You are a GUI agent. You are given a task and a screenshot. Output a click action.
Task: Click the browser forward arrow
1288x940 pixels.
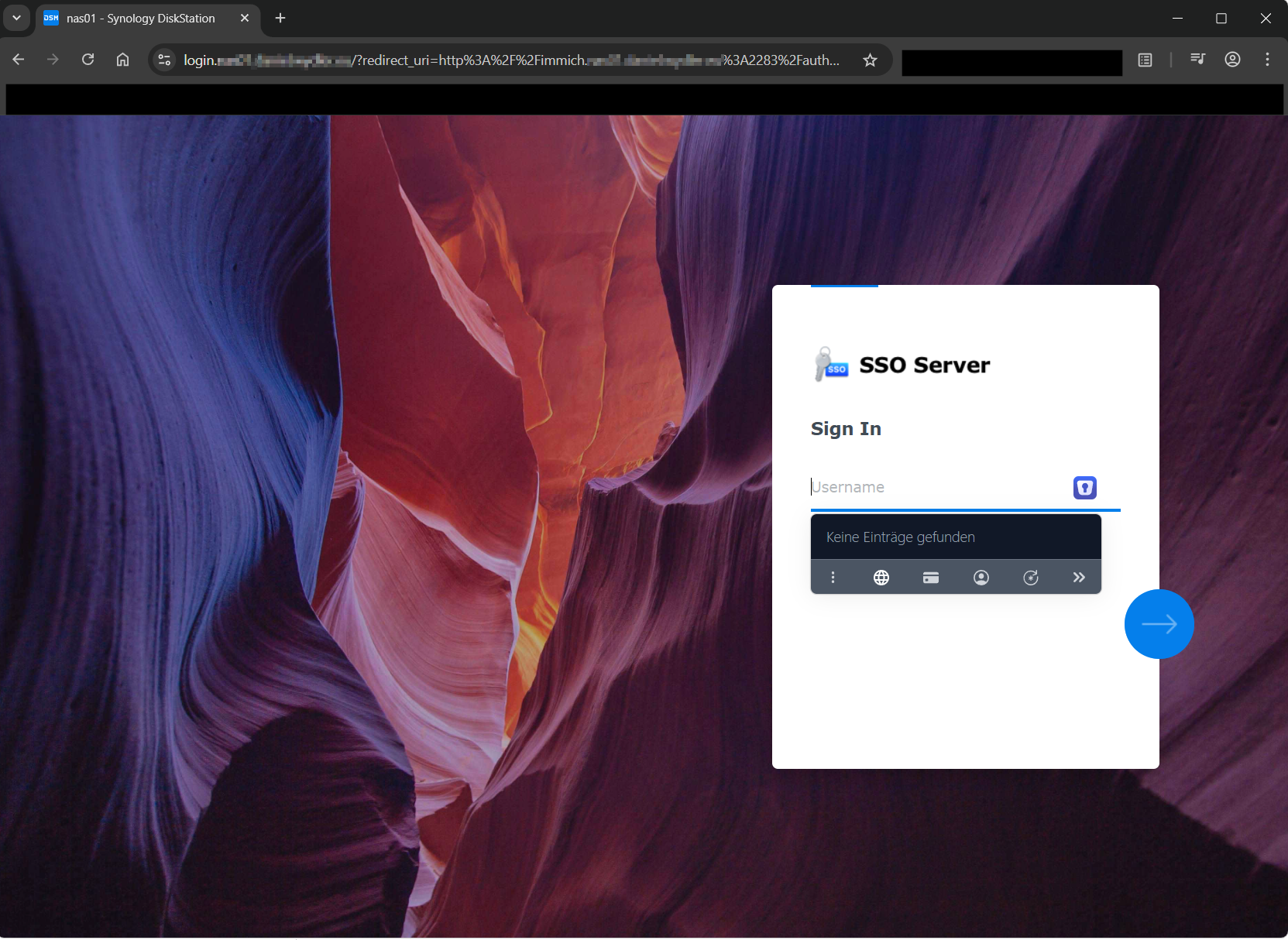pyautogui.click(x=53, y=60)
